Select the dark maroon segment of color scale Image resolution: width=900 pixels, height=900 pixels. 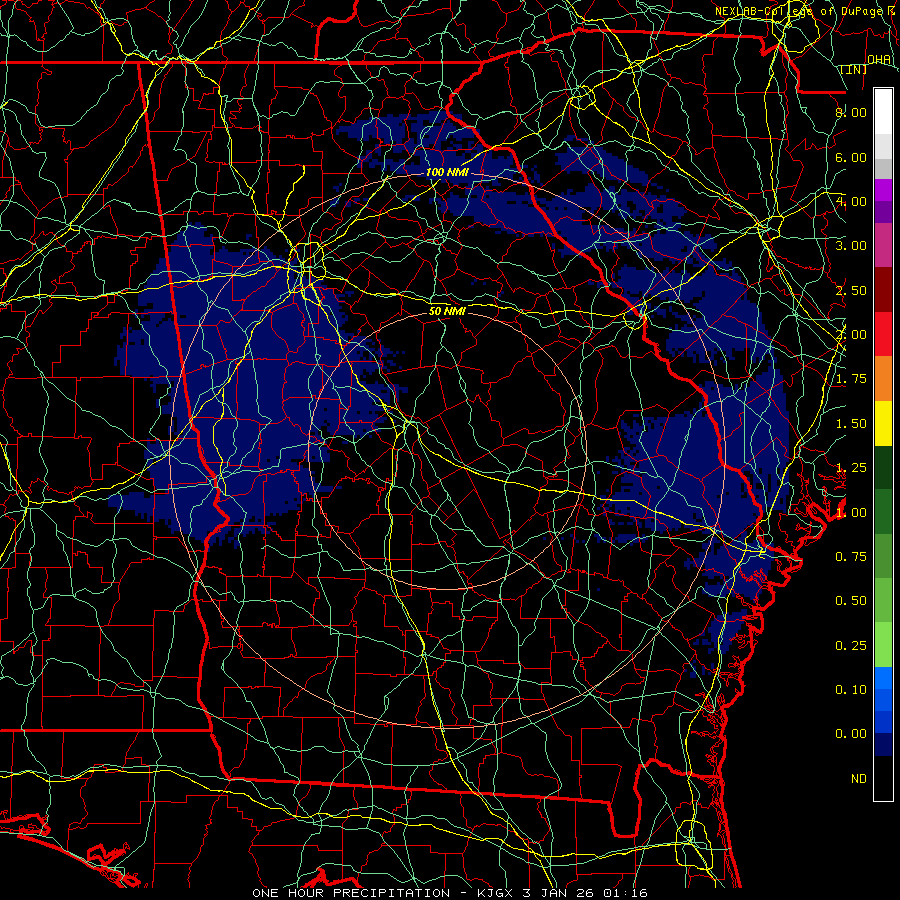pos(883,290)
